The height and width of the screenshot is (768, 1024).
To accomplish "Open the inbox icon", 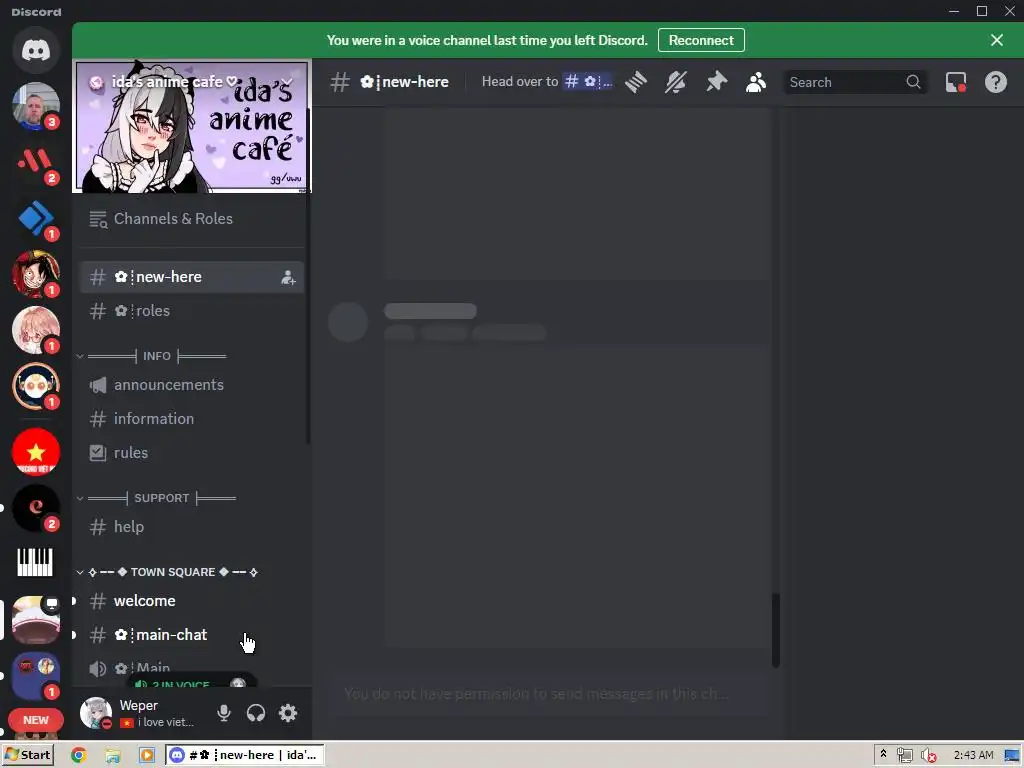I will point(955,82).
